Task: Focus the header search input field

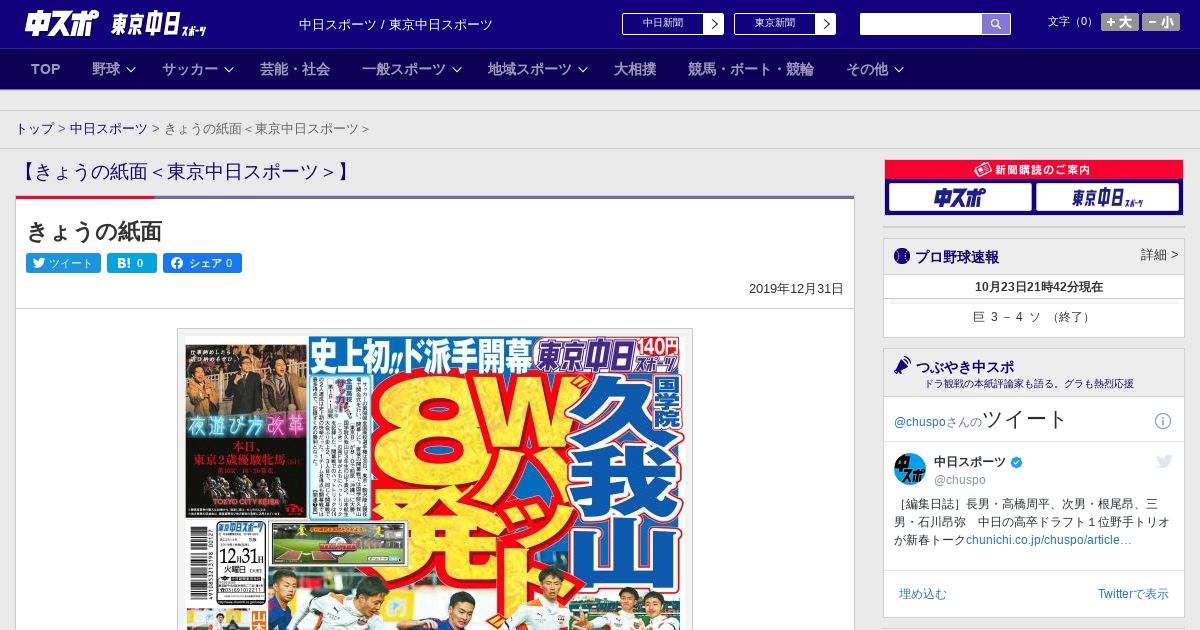Action: [x=921, y=24]
